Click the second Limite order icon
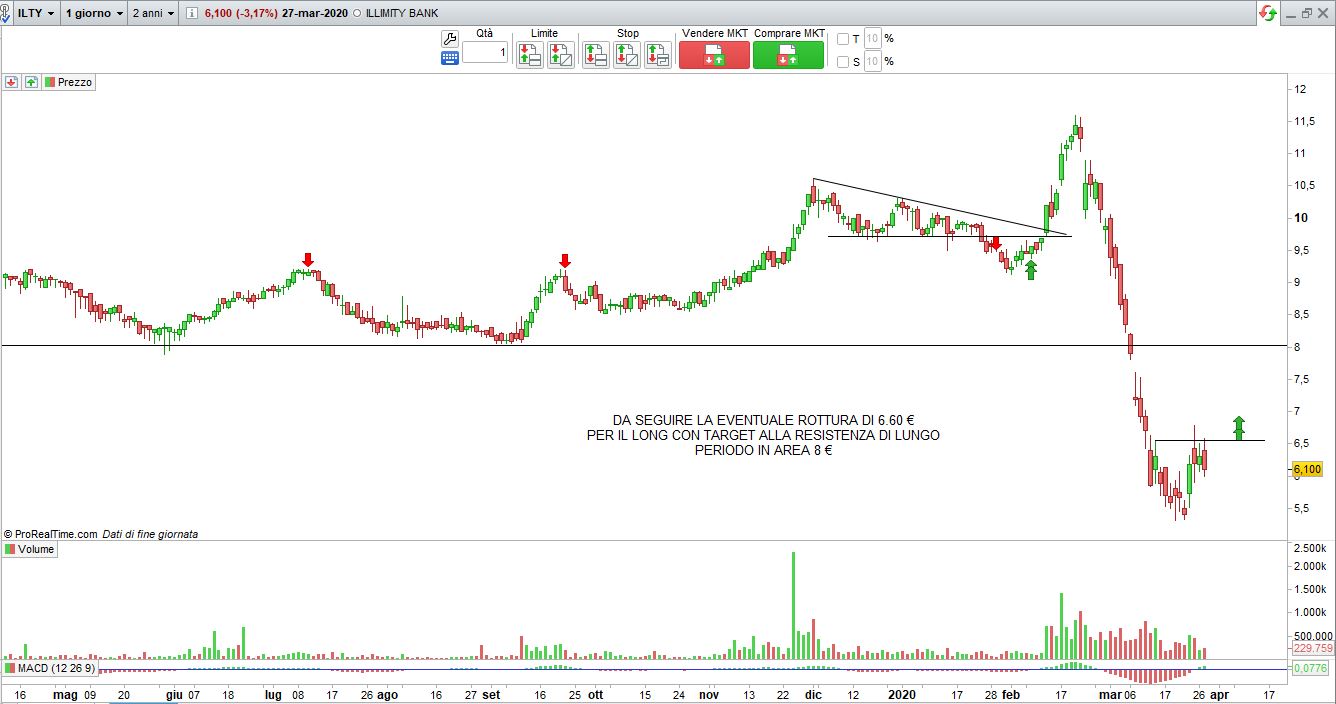1336x704 pixels. (560, 54)
